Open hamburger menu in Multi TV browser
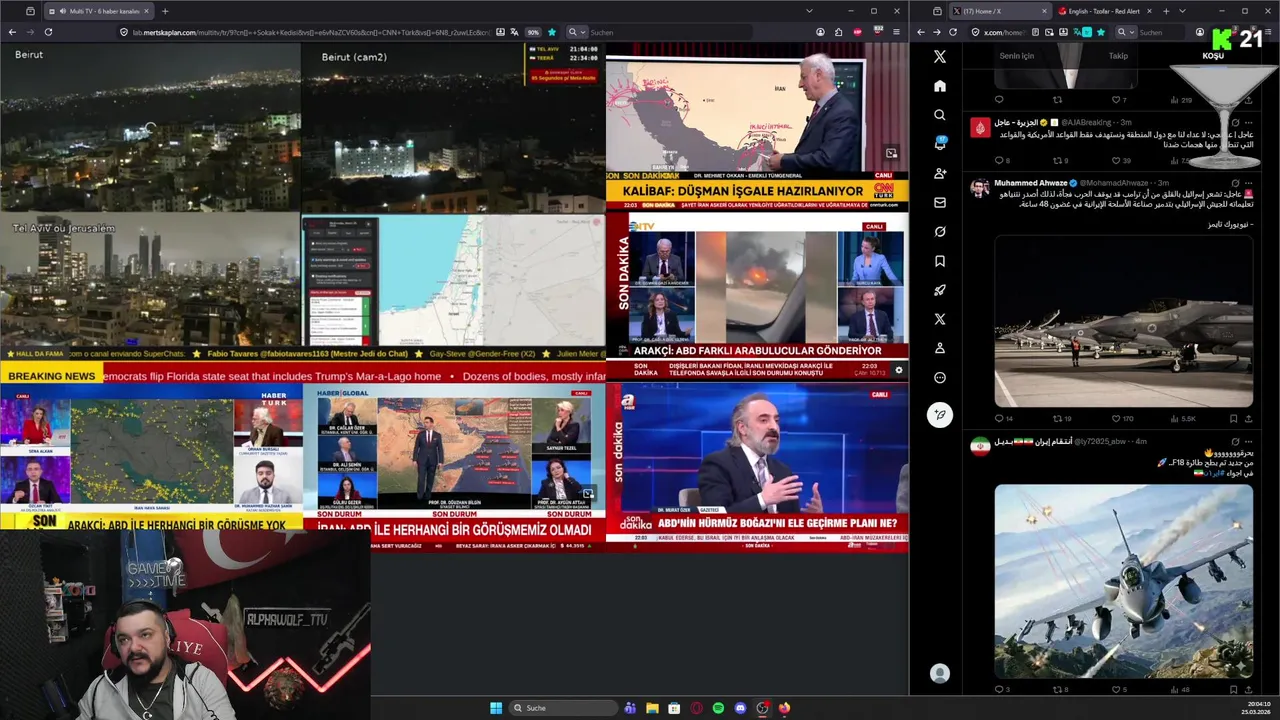The height and width of the screenshot is (720, 1280). pyautogui.click(x=896, y=32)
